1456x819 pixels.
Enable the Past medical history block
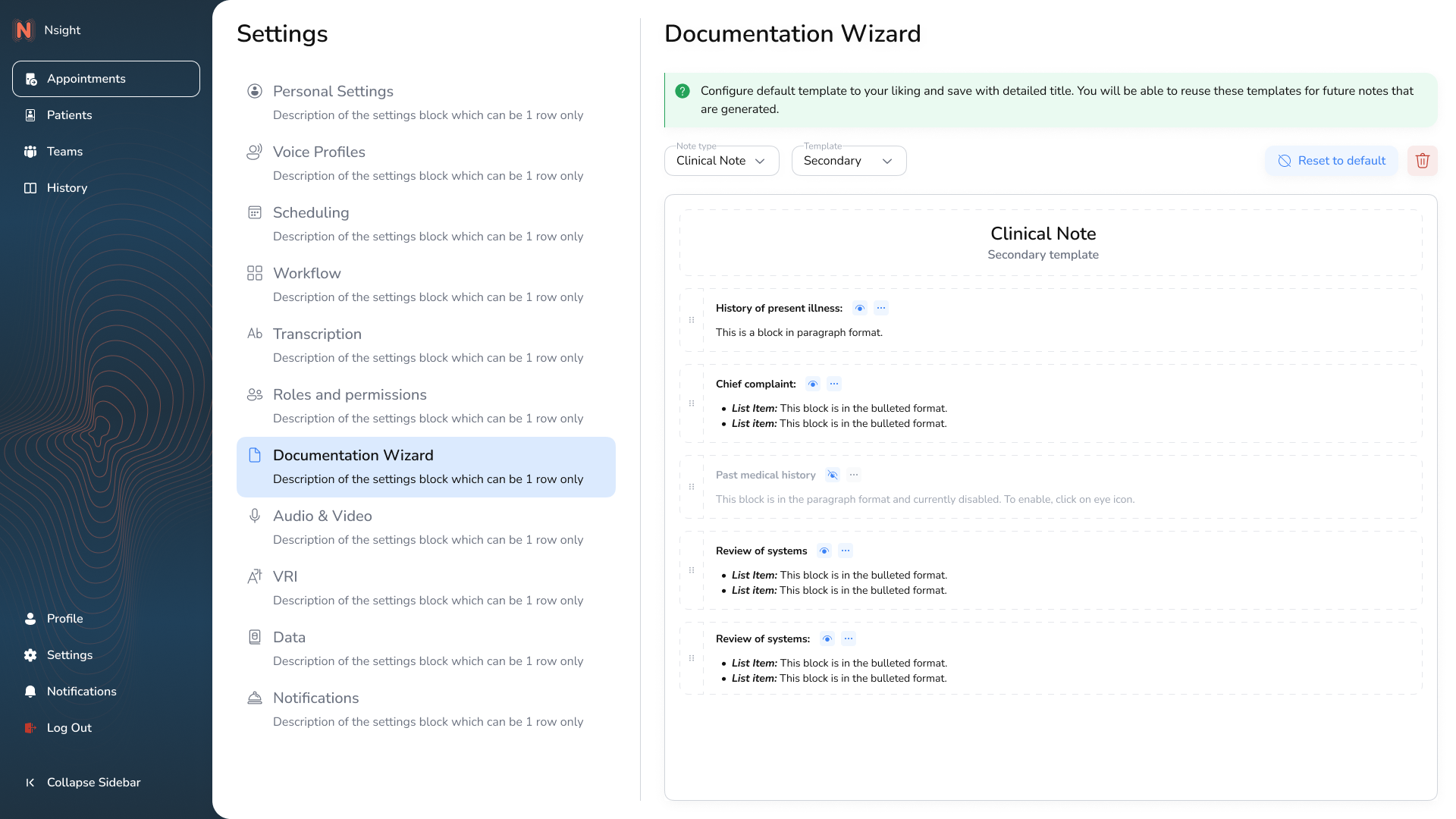[x=833, y=475]
